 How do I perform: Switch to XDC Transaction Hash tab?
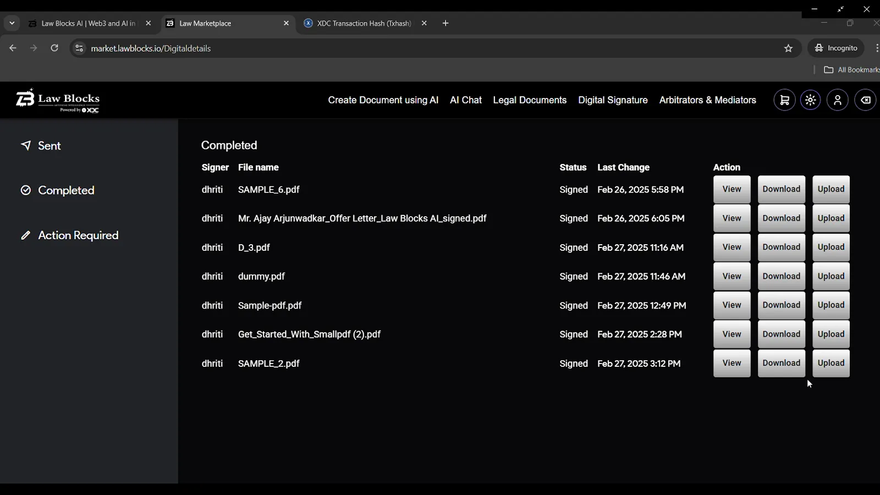[365, 23]
